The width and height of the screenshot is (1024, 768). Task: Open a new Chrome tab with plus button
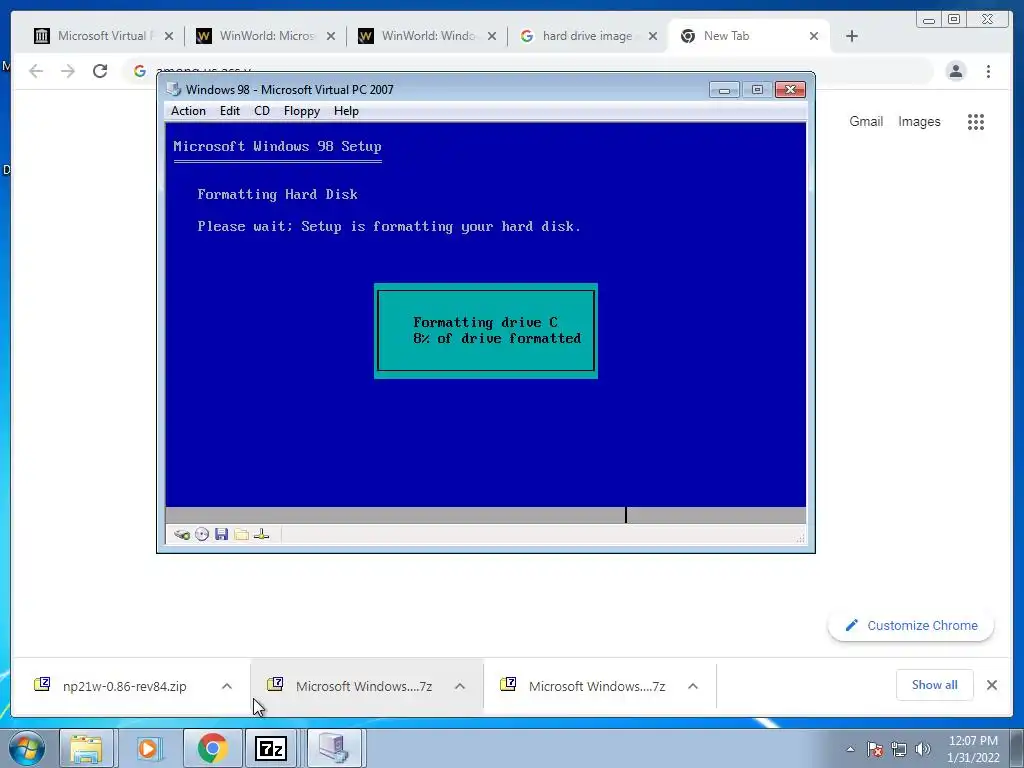tap(852, 36)
